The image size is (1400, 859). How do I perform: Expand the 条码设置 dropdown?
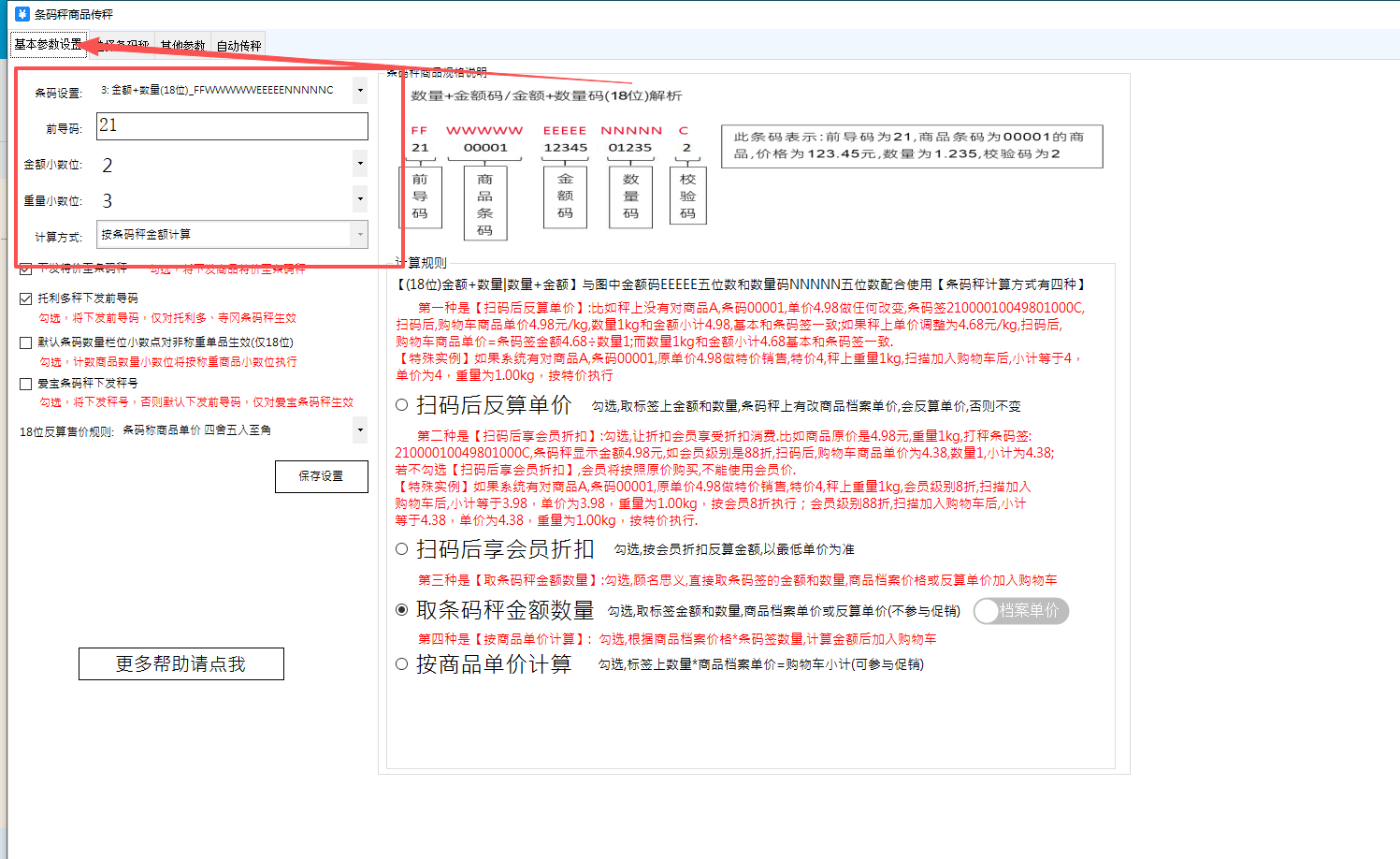tap(360, 91)
